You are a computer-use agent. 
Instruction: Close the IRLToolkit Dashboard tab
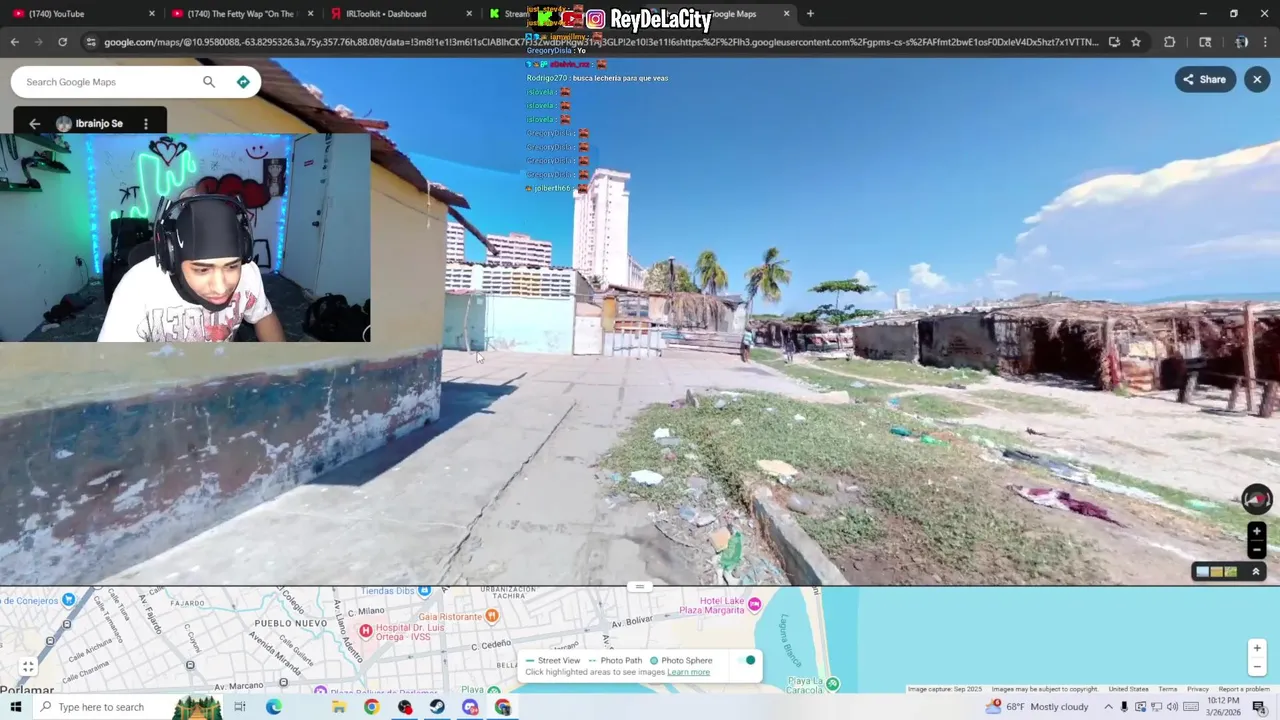click(x=469, y=14)
